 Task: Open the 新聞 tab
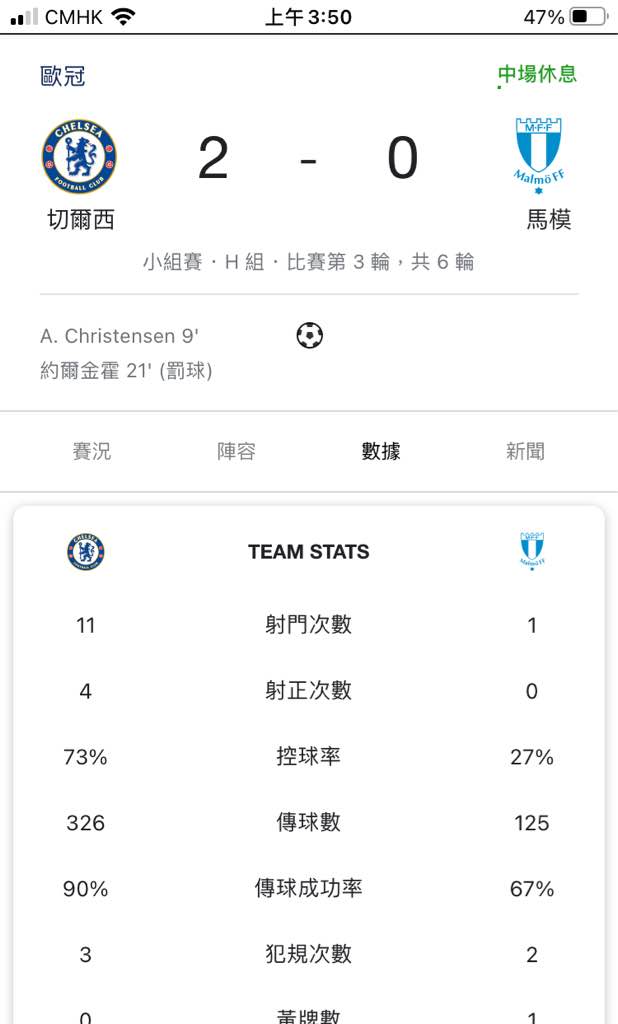pyautogui.click(x=525, y=451)
